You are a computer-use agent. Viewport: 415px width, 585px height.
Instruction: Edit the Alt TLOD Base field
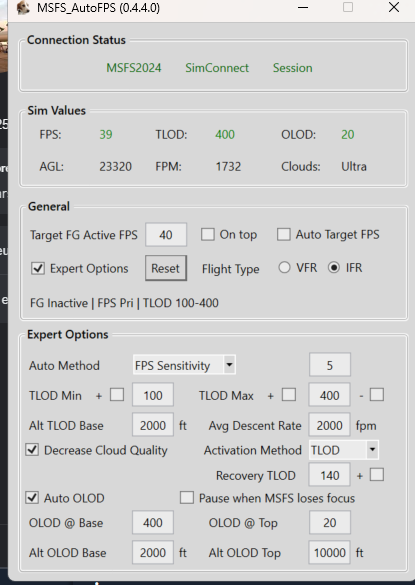click(153, 425)
